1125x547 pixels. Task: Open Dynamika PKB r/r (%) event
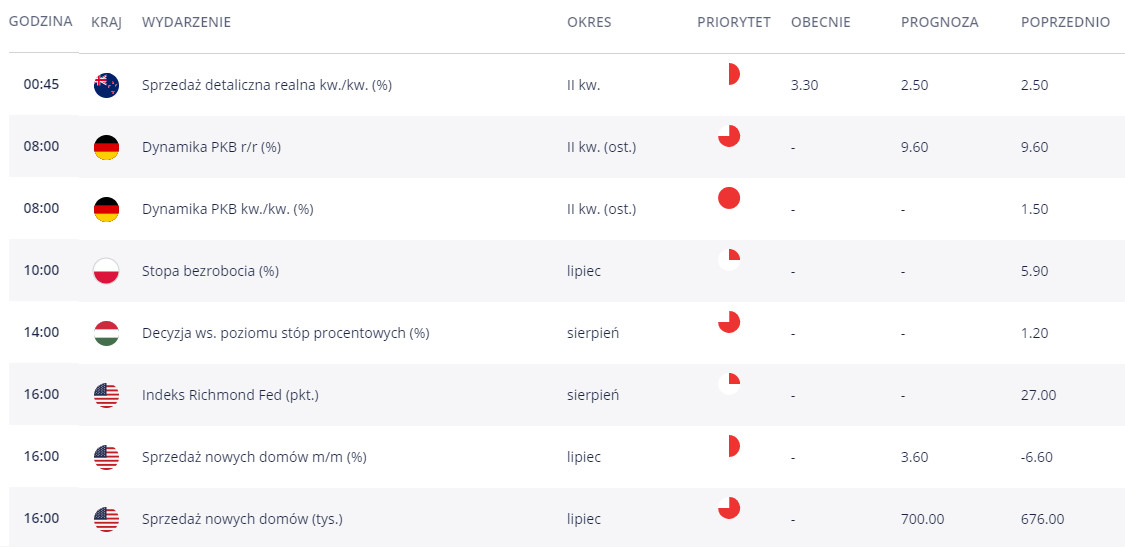212,147
